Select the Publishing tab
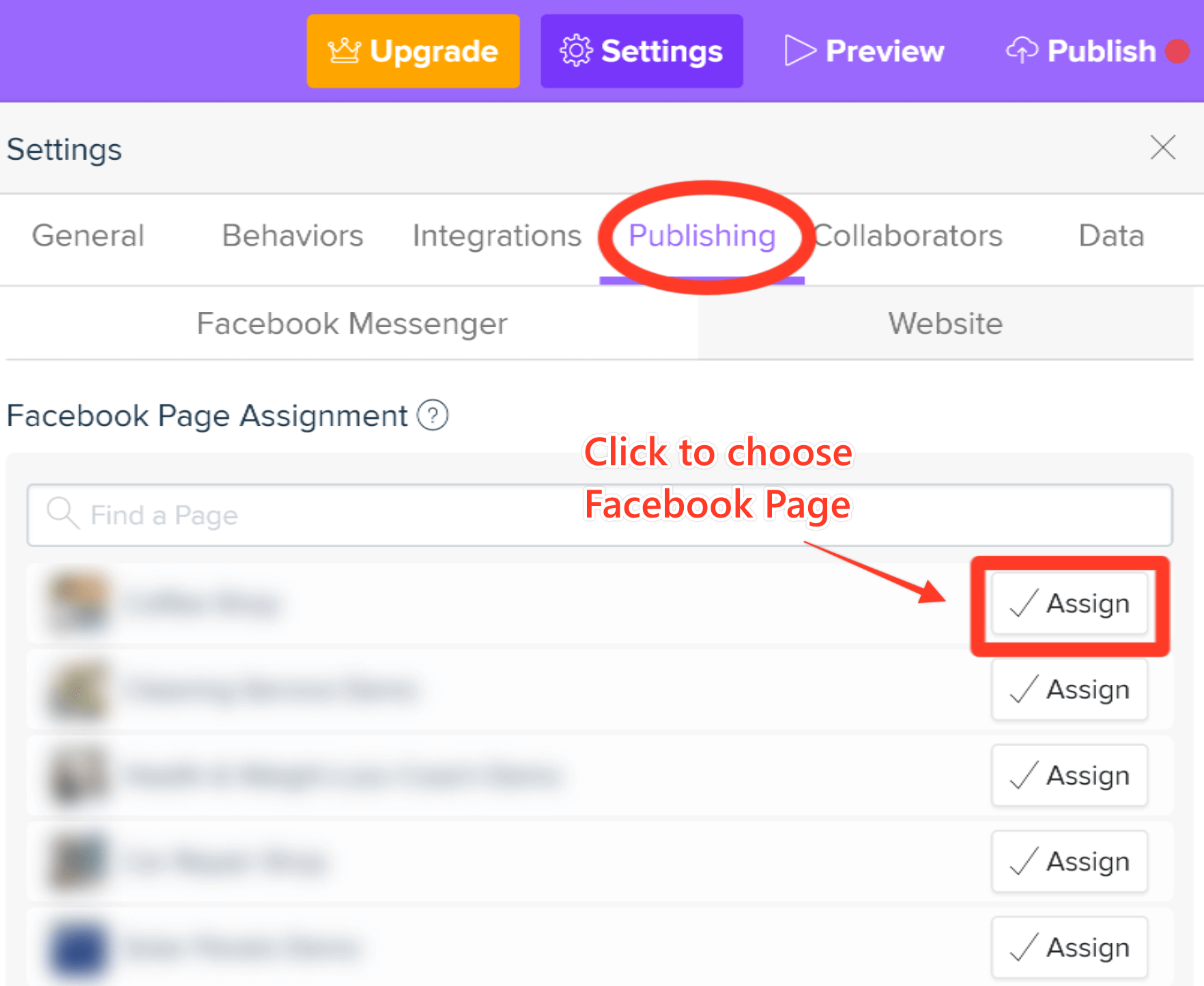This screenshot has height=986, width=1204. 702,236
